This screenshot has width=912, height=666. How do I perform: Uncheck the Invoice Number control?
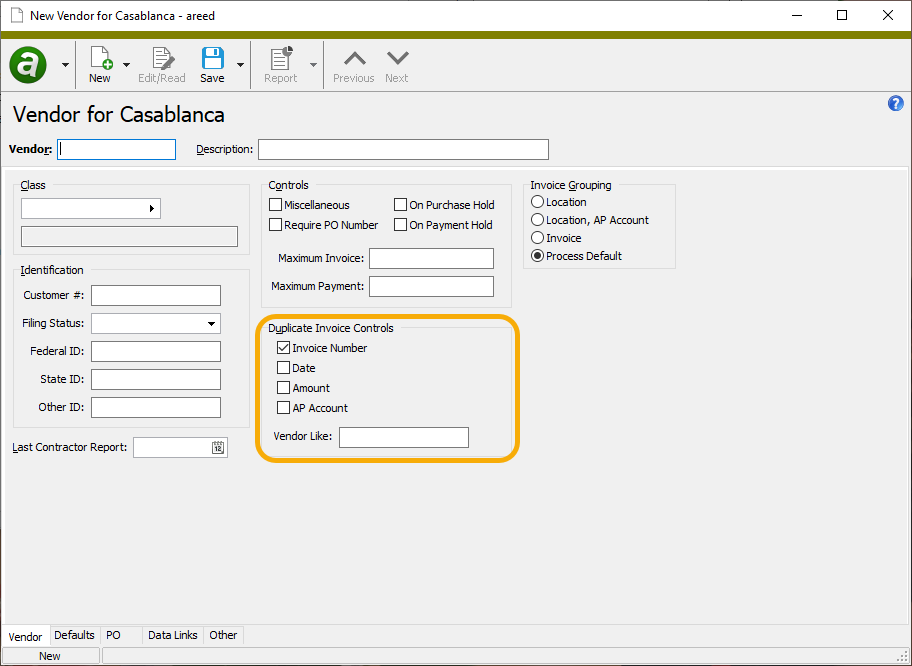pyautogui.click(x=283, y=348)
